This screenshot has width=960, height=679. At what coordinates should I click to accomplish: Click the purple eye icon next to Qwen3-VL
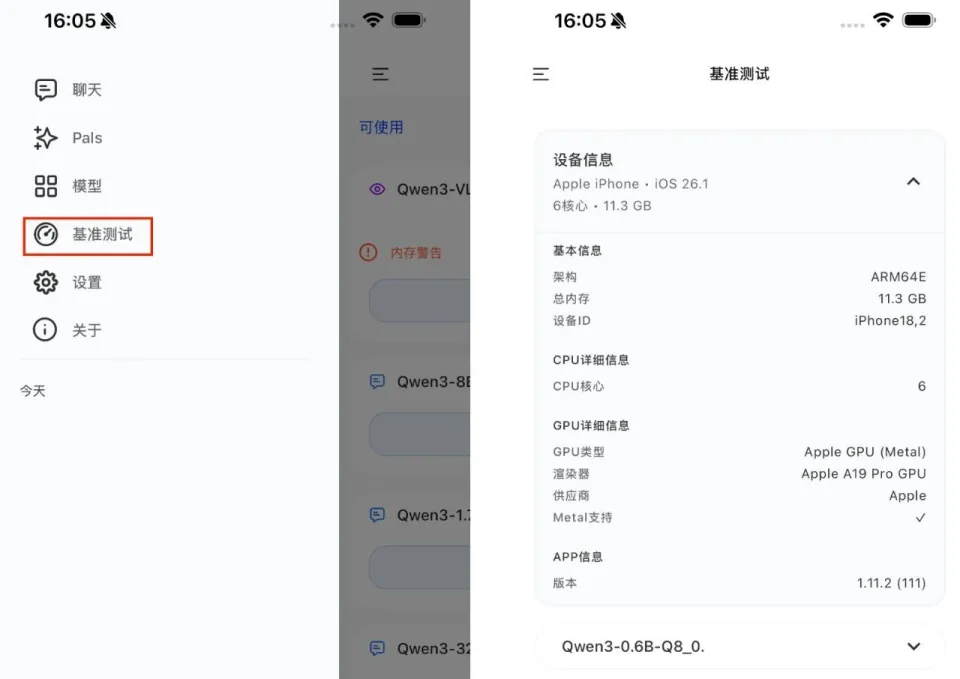point(377,189)
